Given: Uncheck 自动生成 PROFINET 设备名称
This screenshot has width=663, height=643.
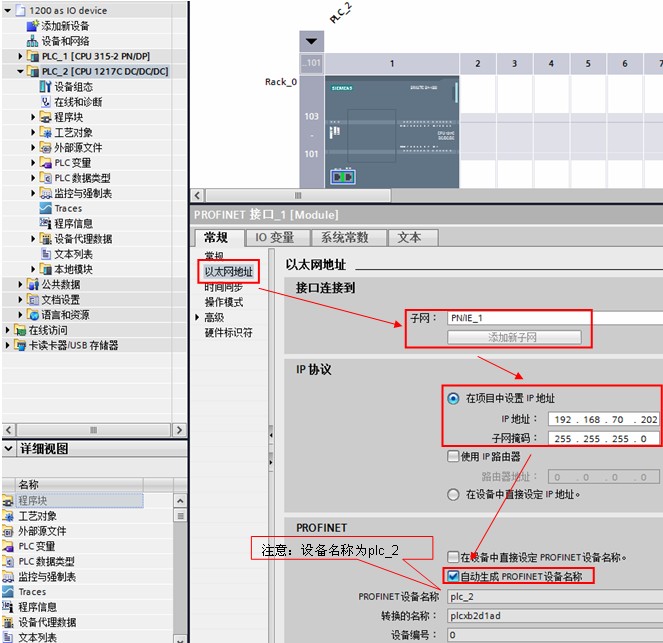Looking at the screenshot, I should click(453, 576).
